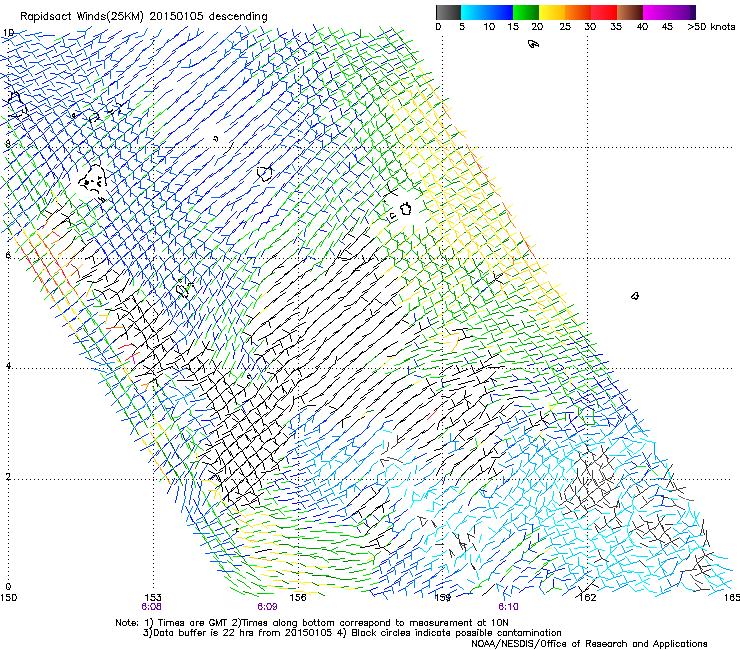Click the "150" longitude axis label
The width and height of the screenshot is (740, 650).
[x=8, y=598]
